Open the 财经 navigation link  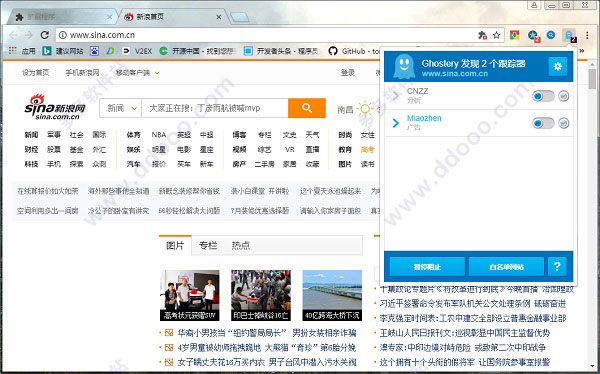point(31,149)
